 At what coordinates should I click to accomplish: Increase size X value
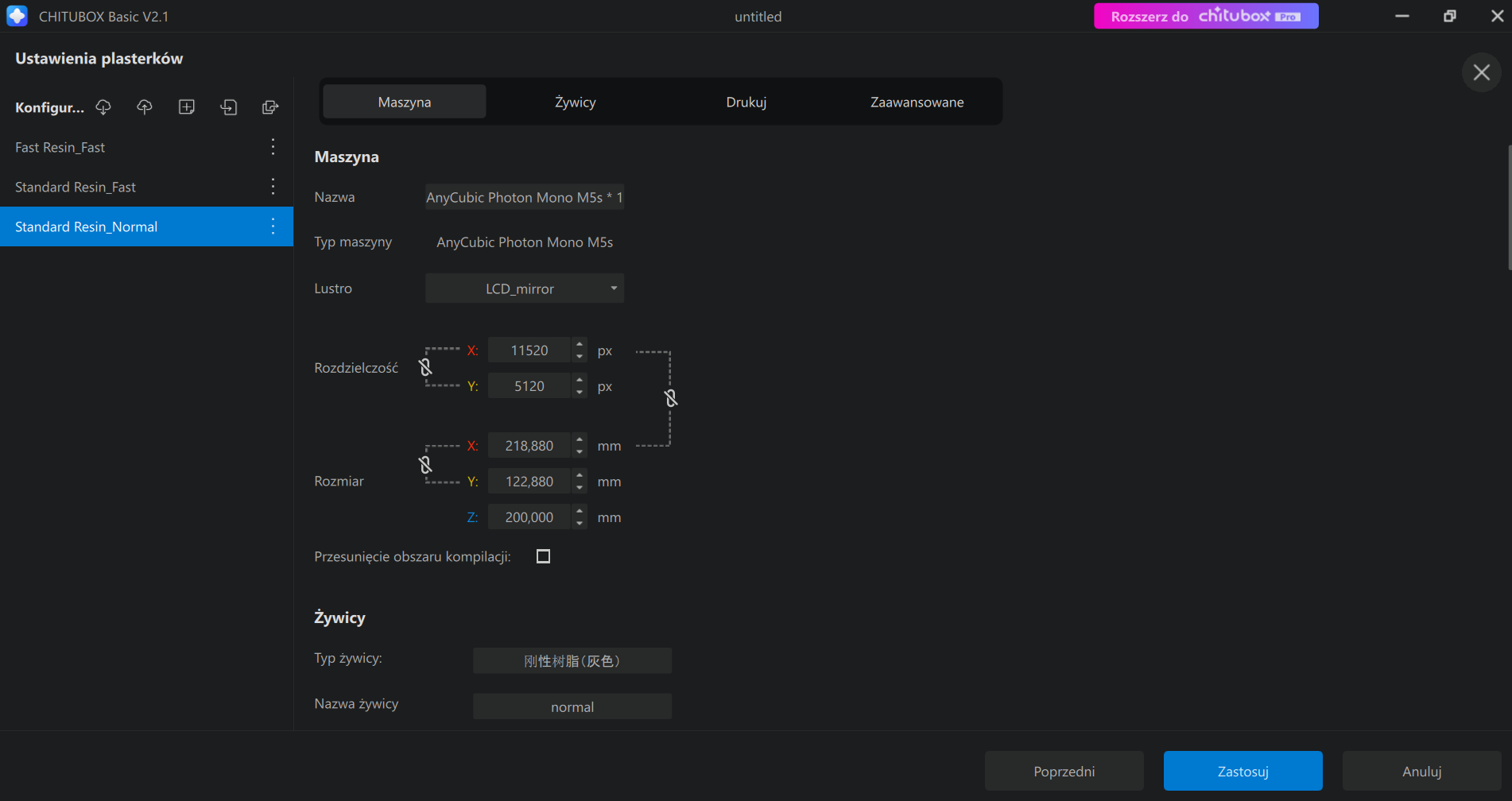coord(580,439)
